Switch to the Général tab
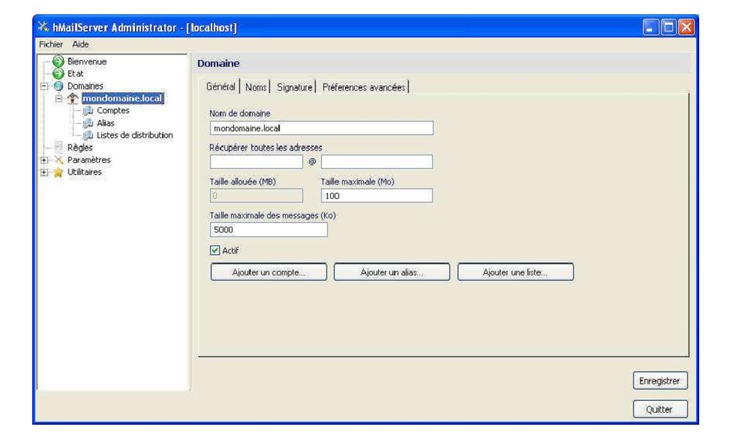Screen dimensions: 739x433 pos(221,87)
